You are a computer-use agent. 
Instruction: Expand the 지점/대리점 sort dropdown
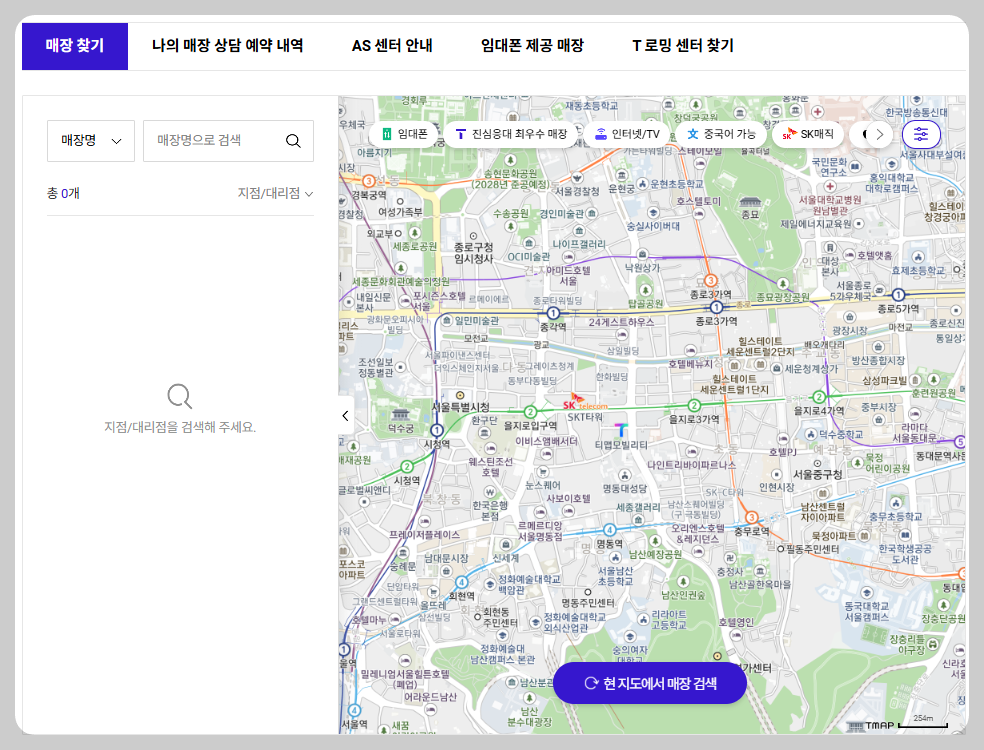(275, 193)
